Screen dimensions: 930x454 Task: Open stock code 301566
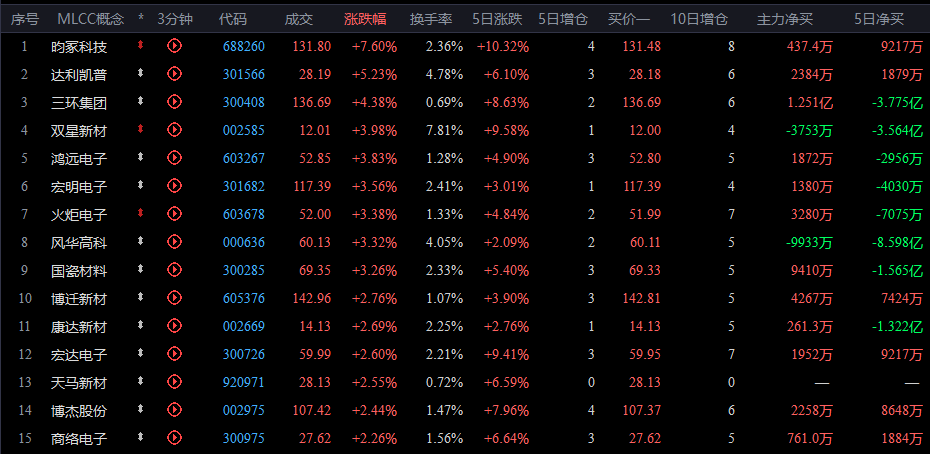click(x=244, y=74)
